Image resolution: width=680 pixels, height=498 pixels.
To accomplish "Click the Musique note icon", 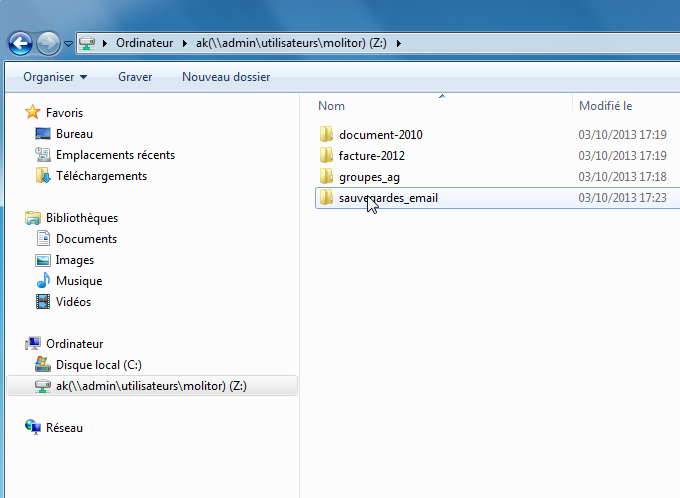I will [x=43, y=280].
